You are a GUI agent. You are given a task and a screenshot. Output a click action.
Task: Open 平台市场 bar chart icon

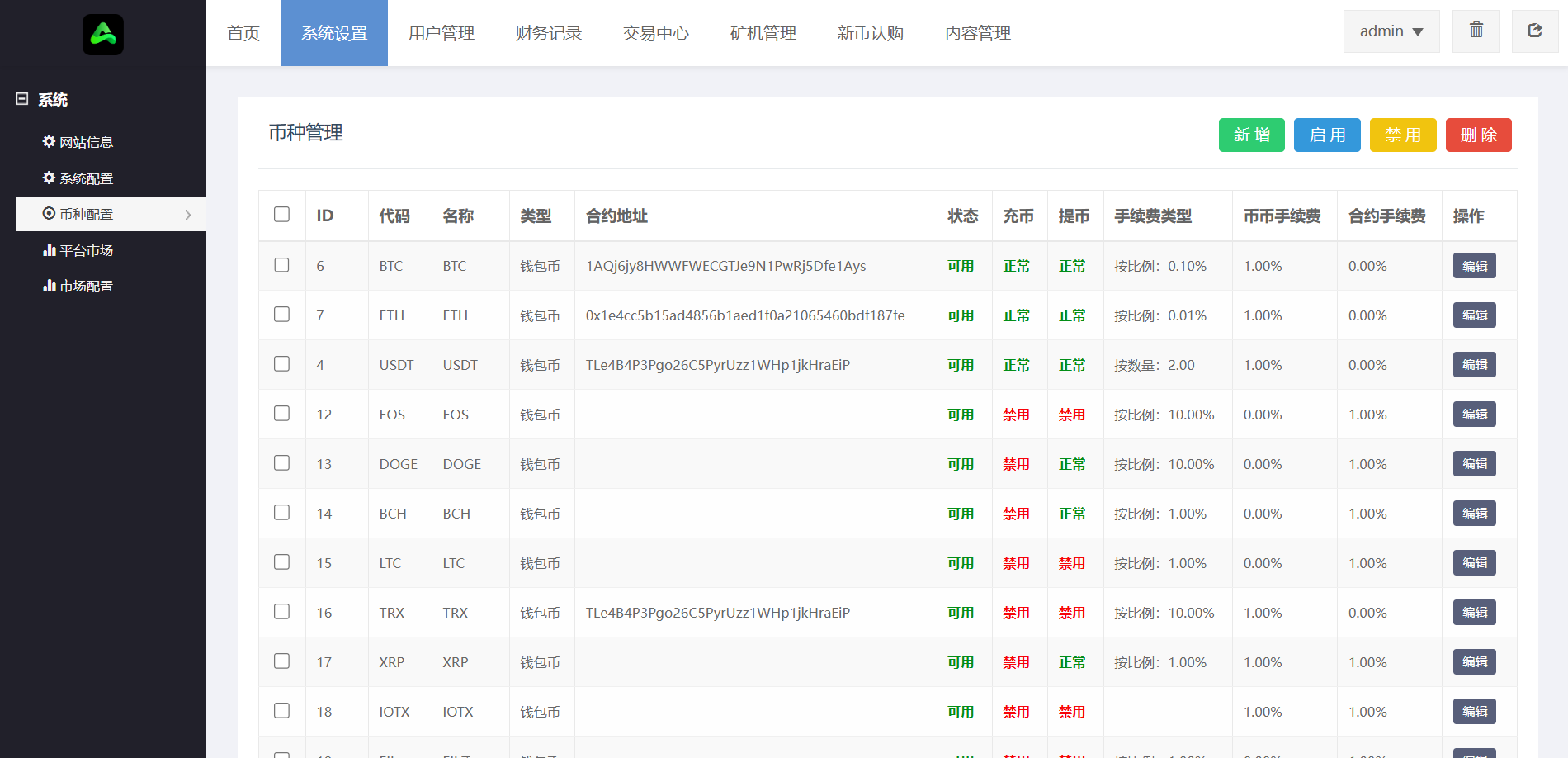pos(49,250)
